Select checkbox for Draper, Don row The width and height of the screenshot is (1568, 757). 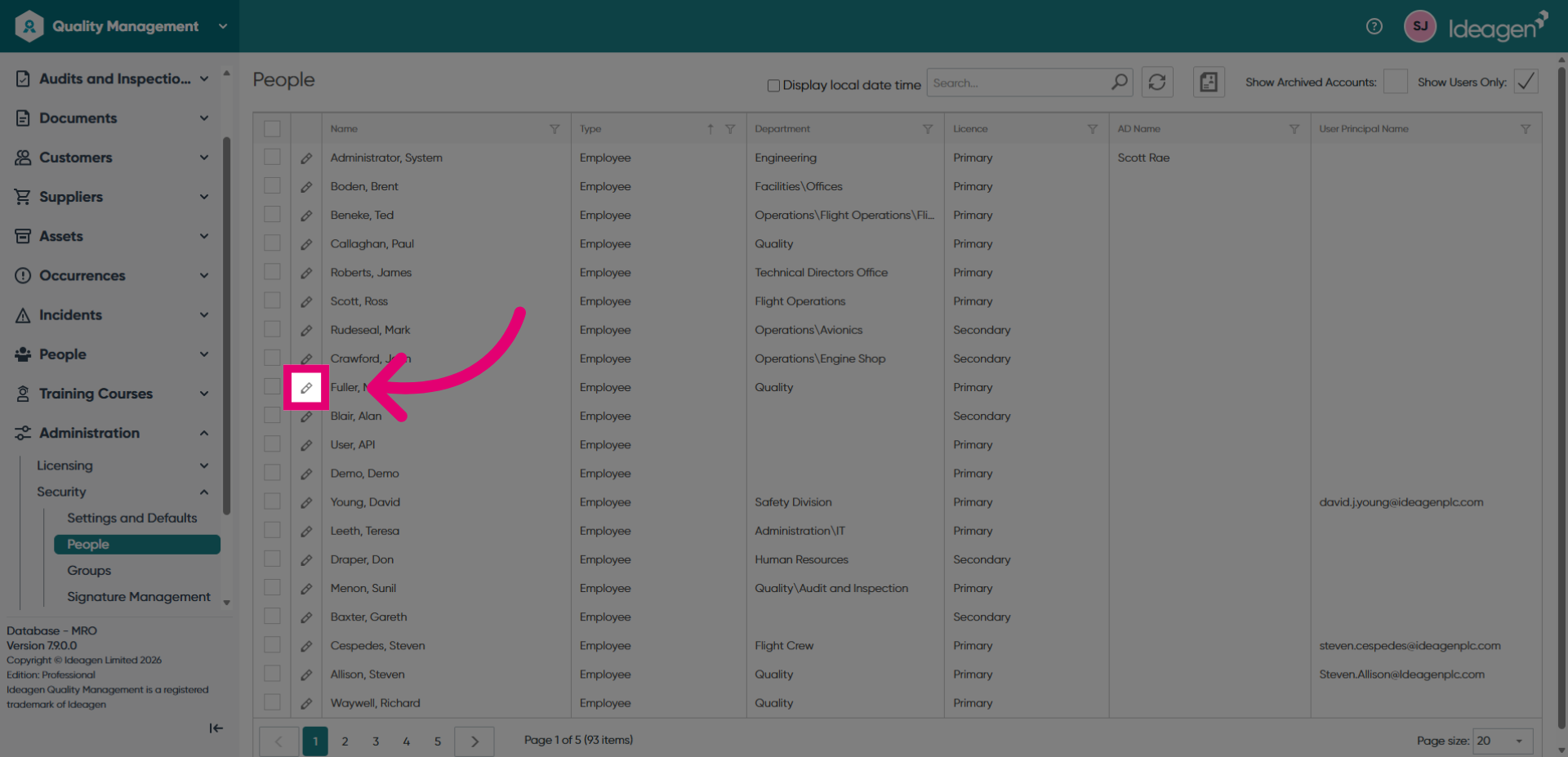(272, 559)
